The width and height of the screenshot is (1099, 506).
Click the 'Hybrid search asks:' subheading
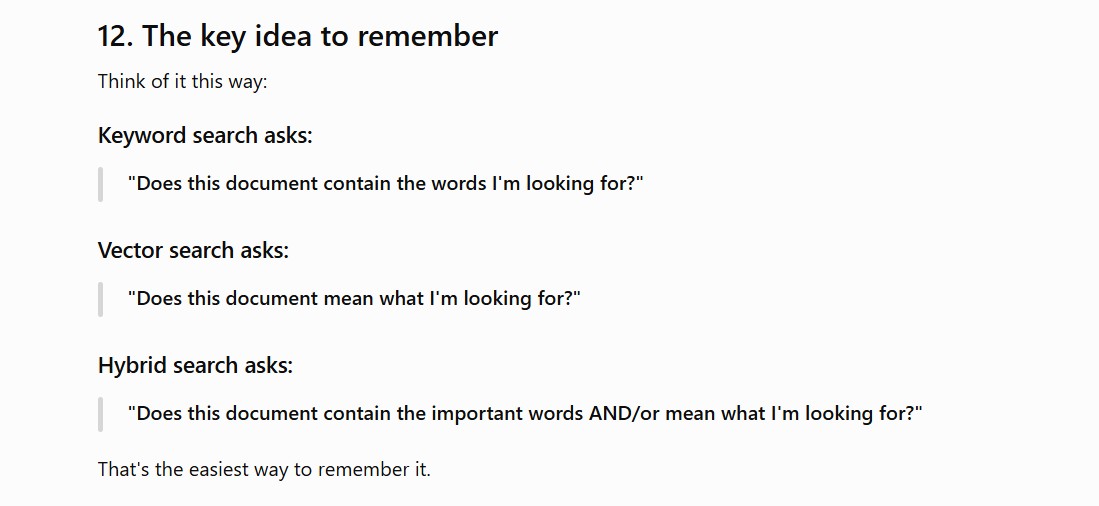[x=196, y=365]
